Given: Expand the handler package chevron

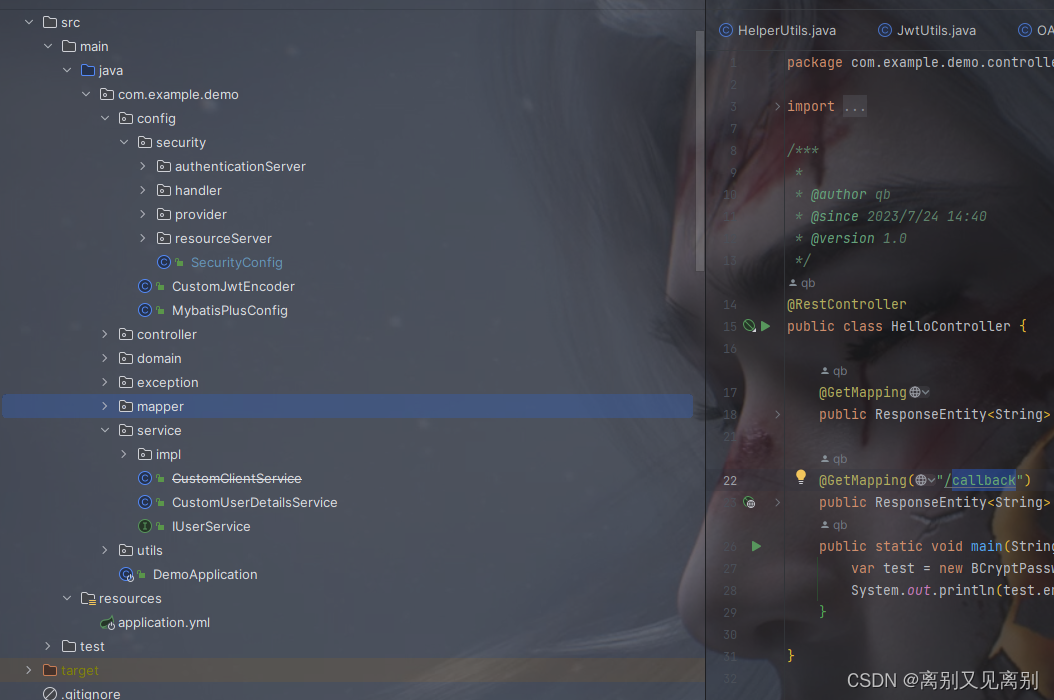Looking at the screenshot, I should (143, 190).
